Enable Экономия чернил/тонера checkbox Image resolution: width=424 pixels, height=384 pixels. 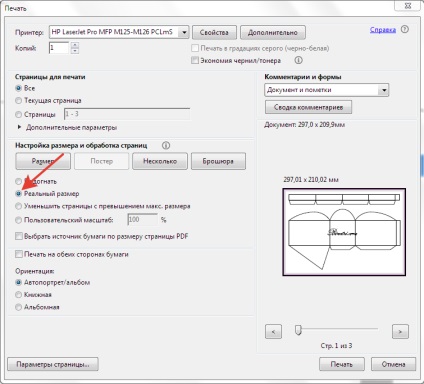click(195, 60)
